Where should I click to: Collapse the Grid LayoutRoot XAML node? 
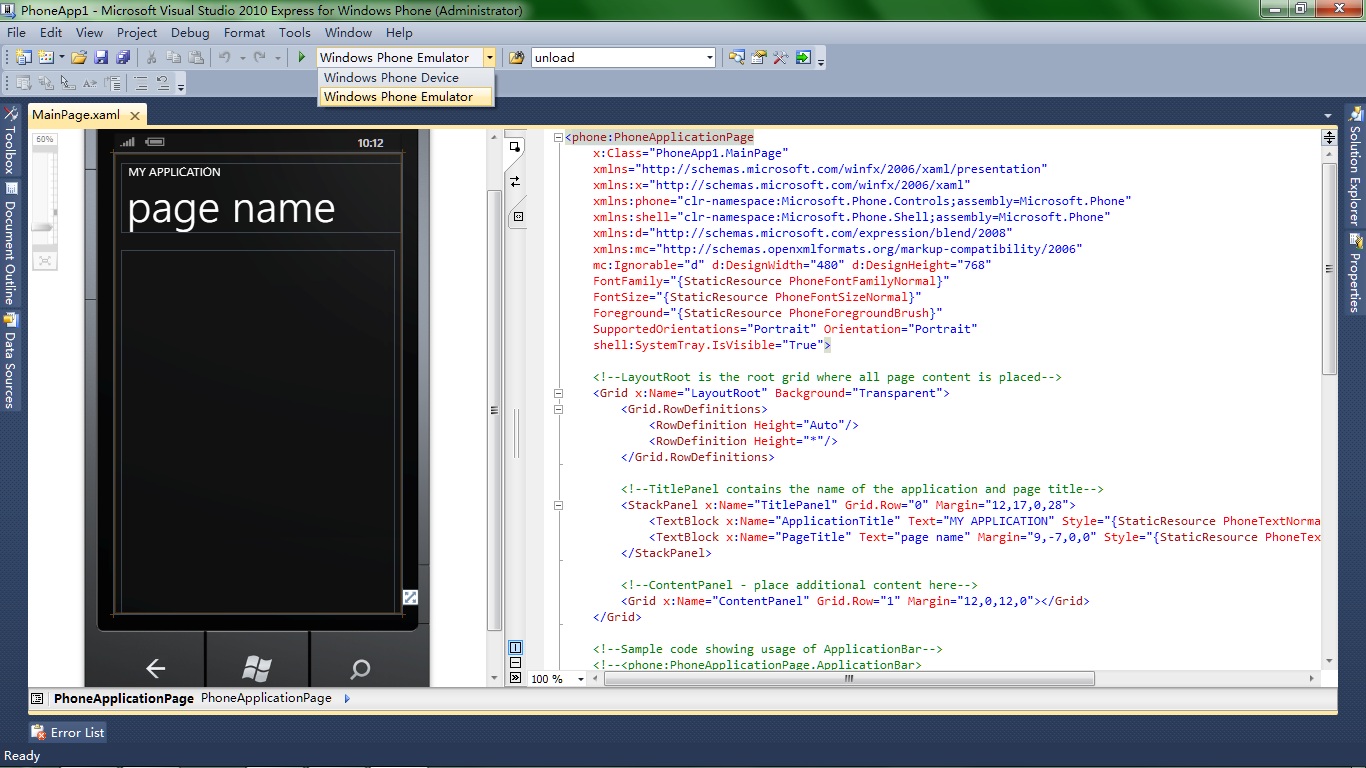pyautogui.click(x=559, y=393)
